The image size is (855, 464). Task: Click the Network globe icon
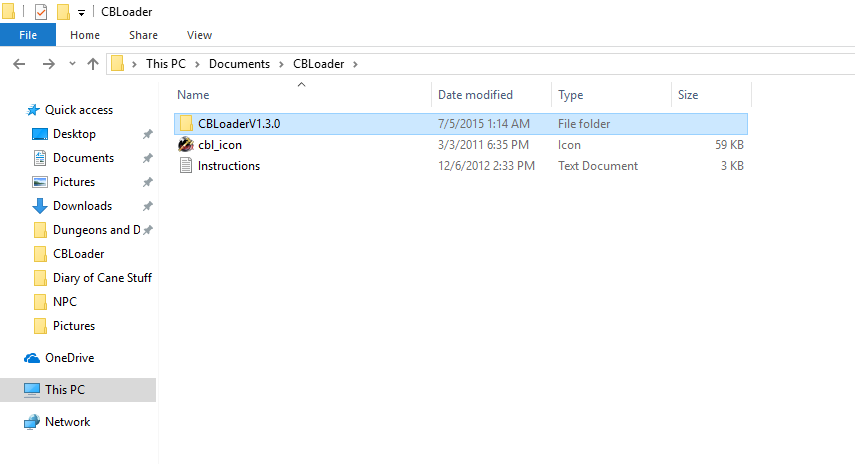click(x=32, y=422)
